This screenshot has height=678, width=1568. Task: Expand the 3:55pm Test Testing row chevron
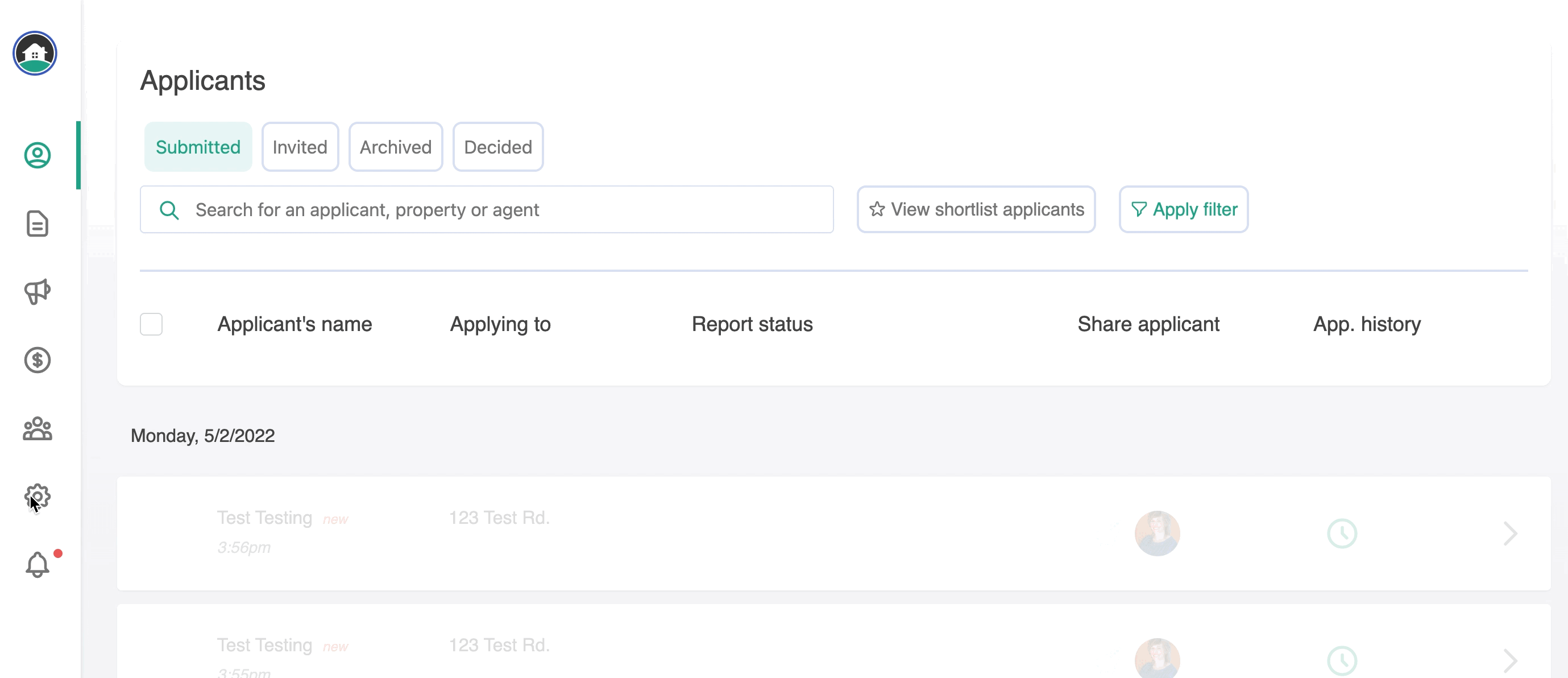pyautogui.click(x=1510, y=660)
